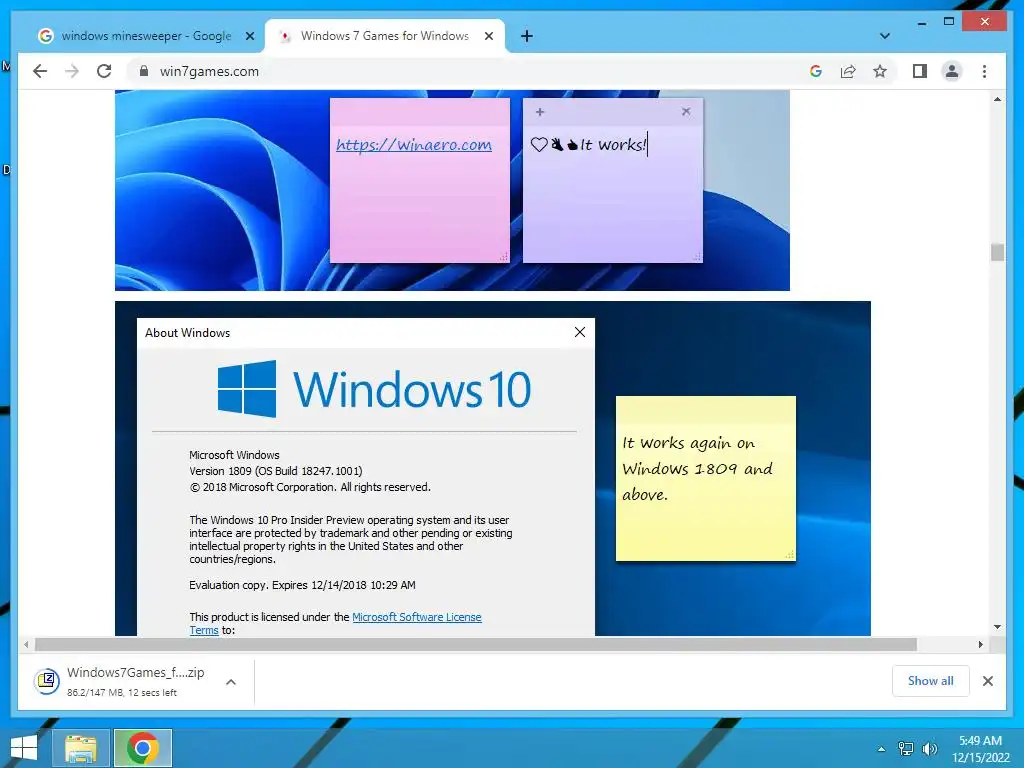The height and width of the screenshot is (768, 1024).
Task: Open Chrome three-dot menu
Action: [984, 71]
